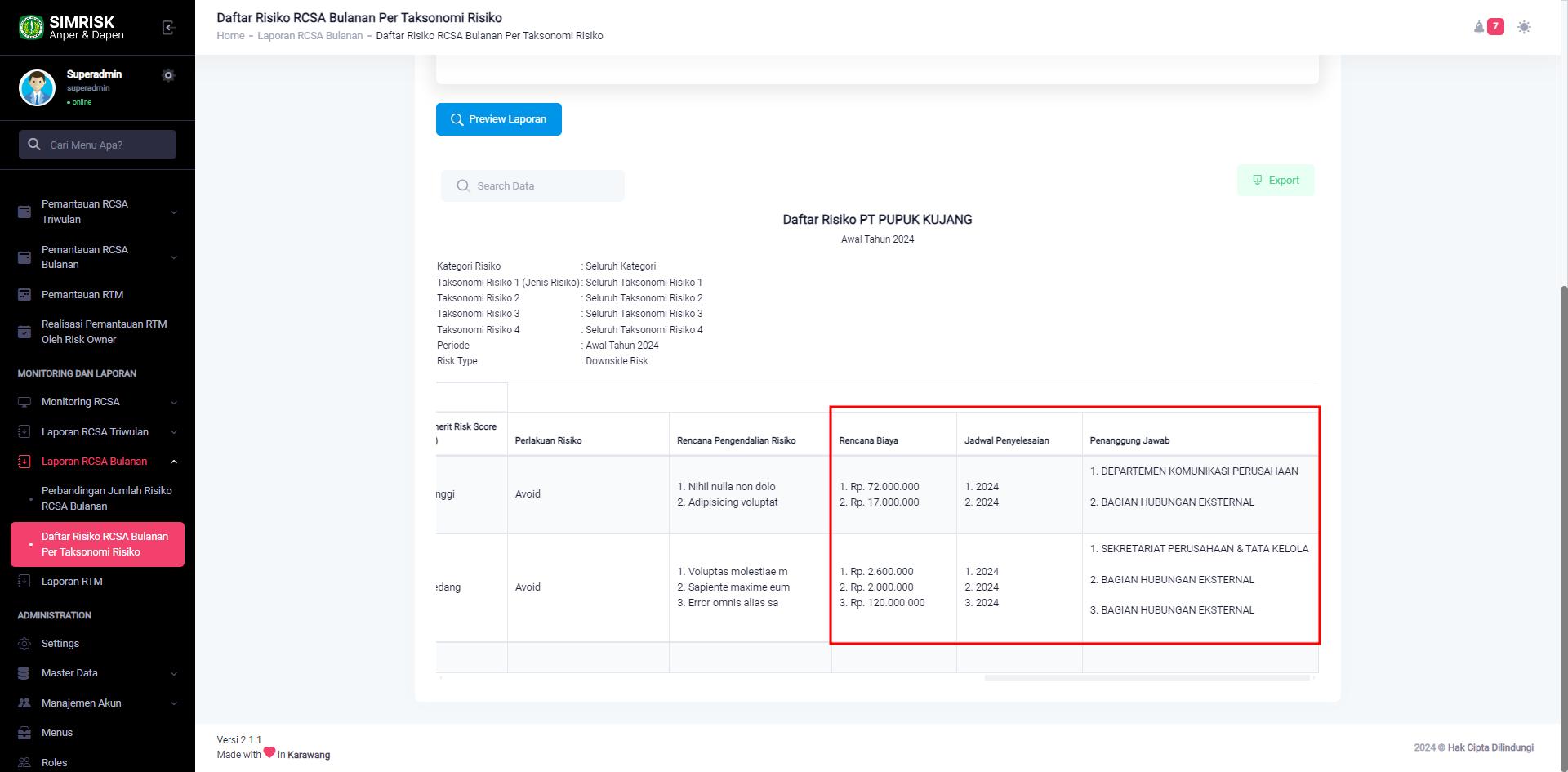The image size is (1568, 772).
Task: Click the Menus icon in sidebar
Action: coord(24,733)
